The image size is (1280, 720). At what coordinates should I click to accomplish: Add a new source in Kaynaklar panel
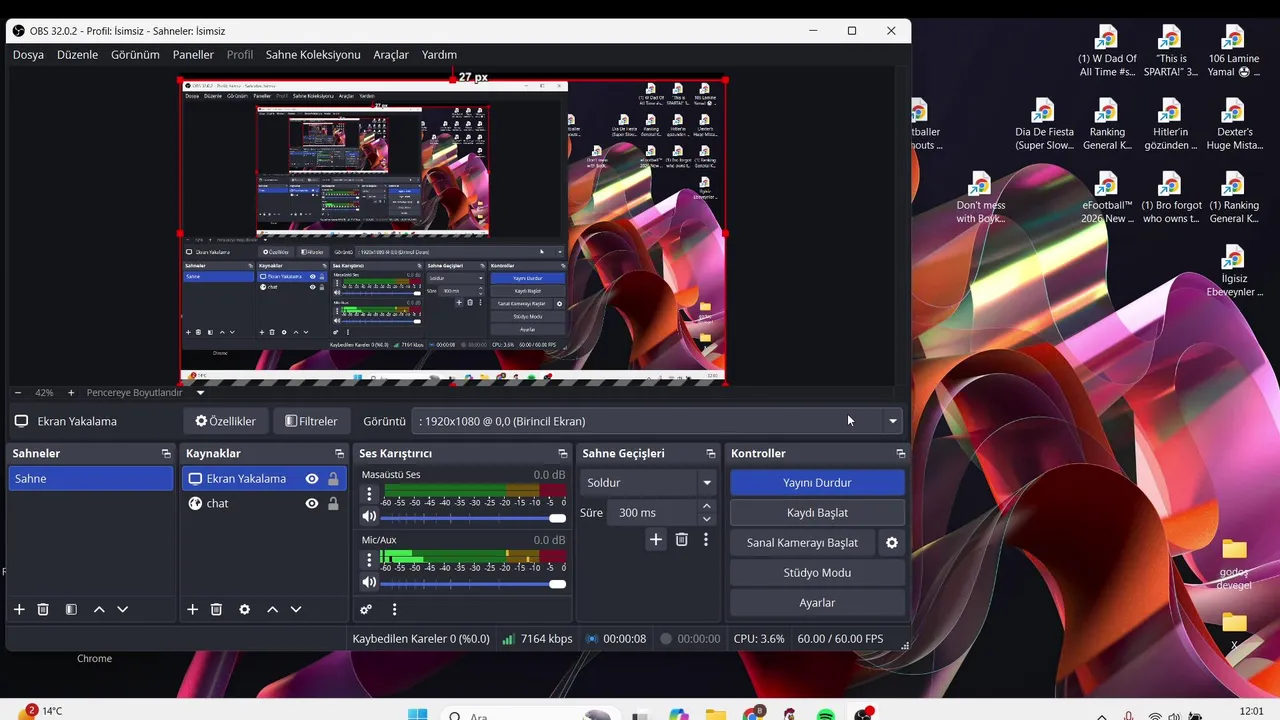193,609
